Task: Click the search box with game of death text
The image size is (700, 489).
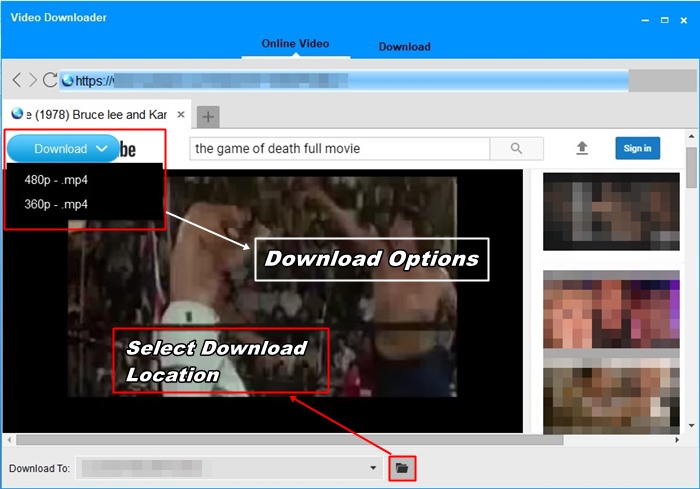Action: 340,148
